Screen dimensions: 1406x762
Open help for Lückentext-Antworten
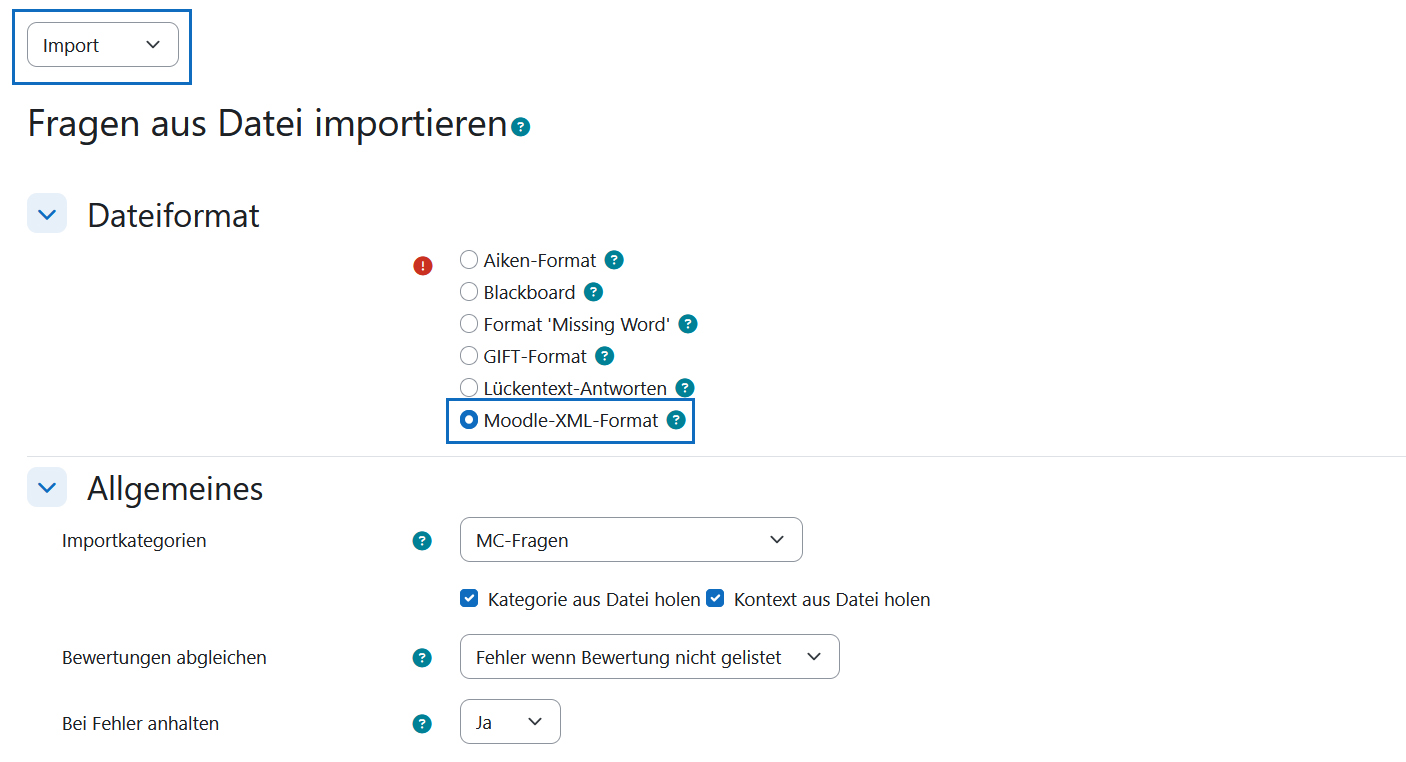685,388
